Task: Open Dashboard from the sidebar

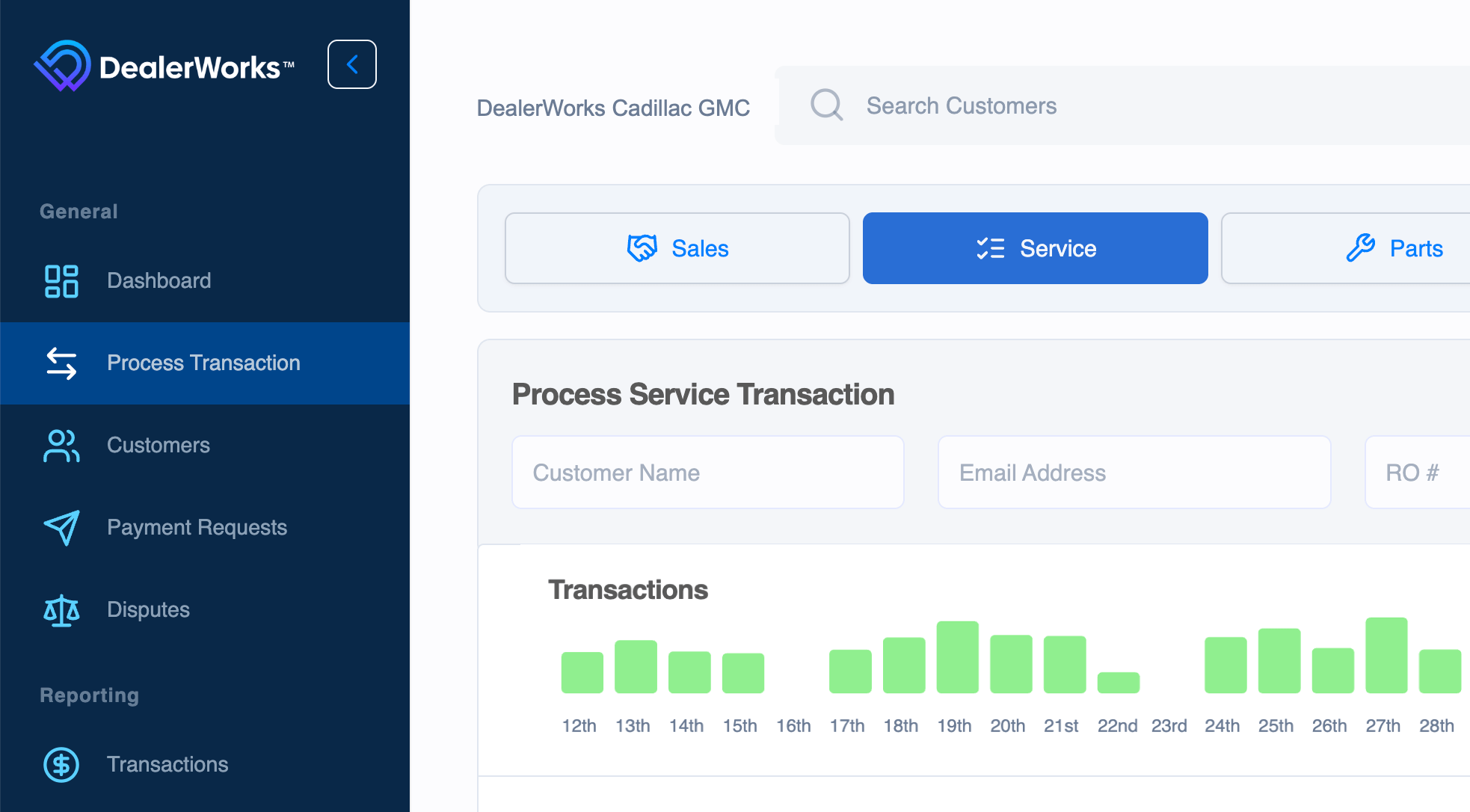Action: (159, 281)
